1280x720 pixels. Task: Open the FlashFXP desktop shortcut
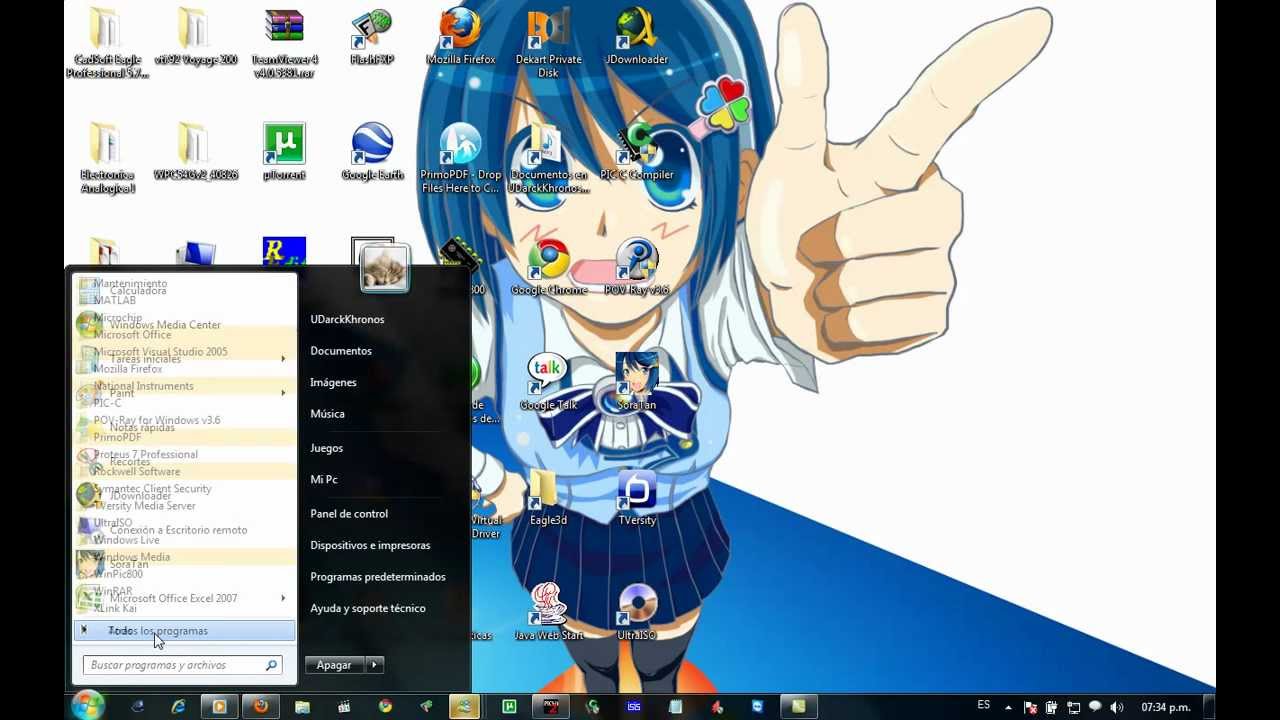coord(372,38)
